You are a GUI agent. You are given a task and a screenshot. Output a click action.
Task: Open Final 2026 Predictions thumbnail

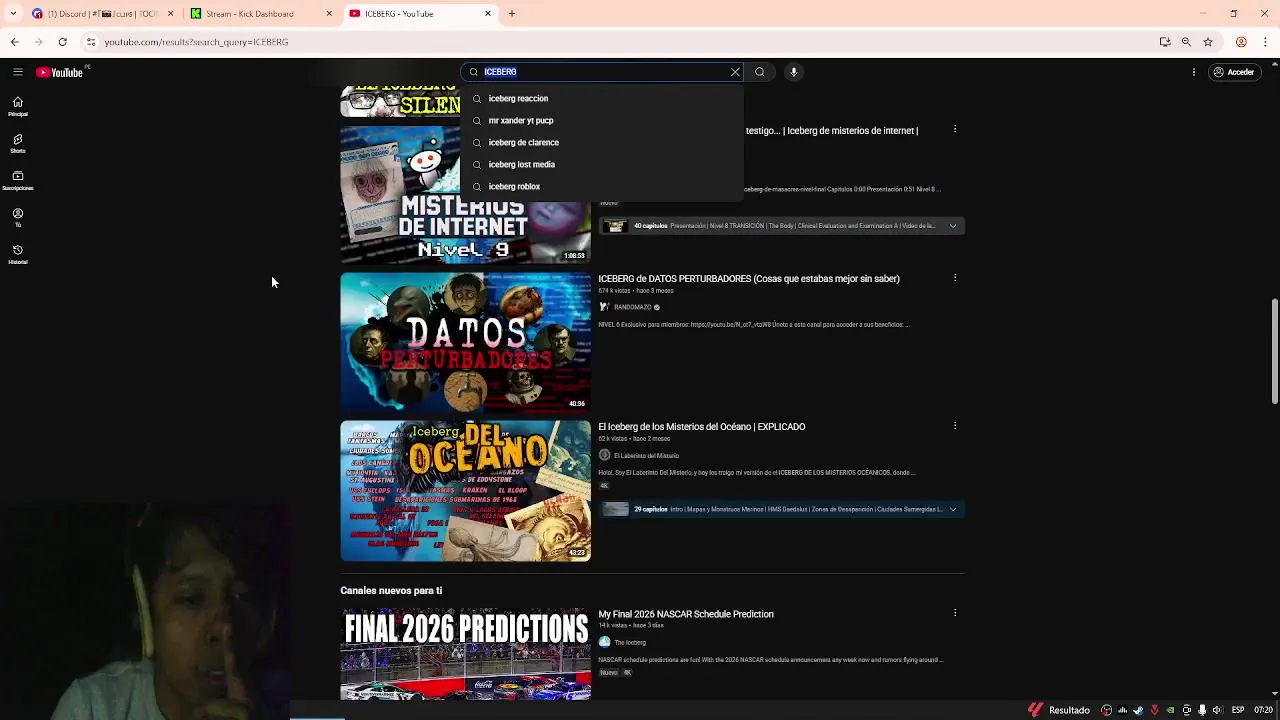465,654
